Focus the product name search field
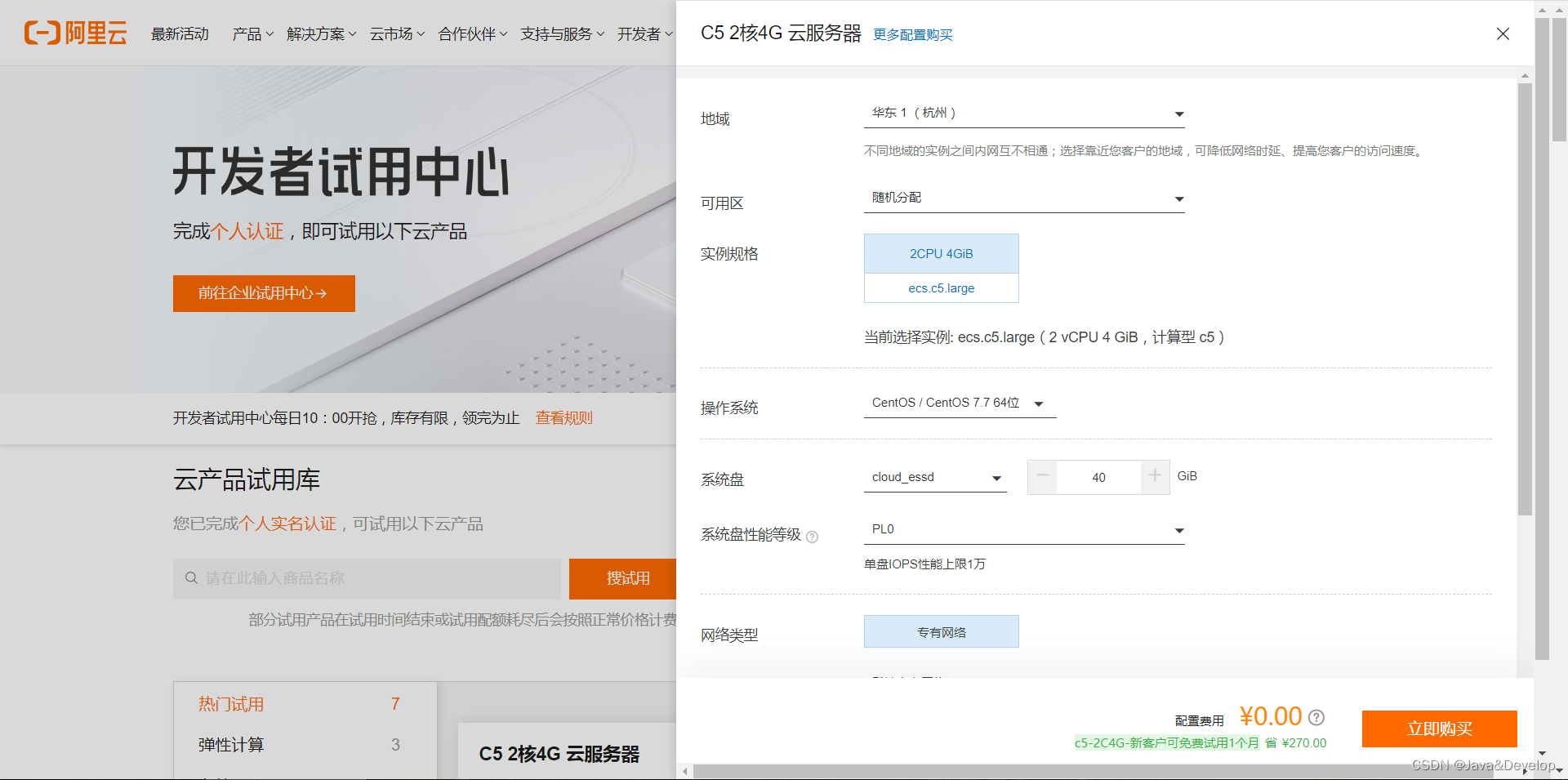Screen dimensions: 1568x780 [x=367, y=578]
